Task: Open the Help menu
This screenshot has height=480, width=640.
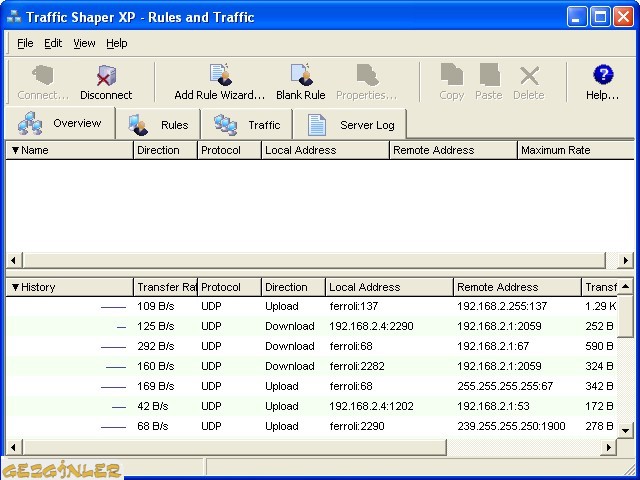Action: click(117, 43)
